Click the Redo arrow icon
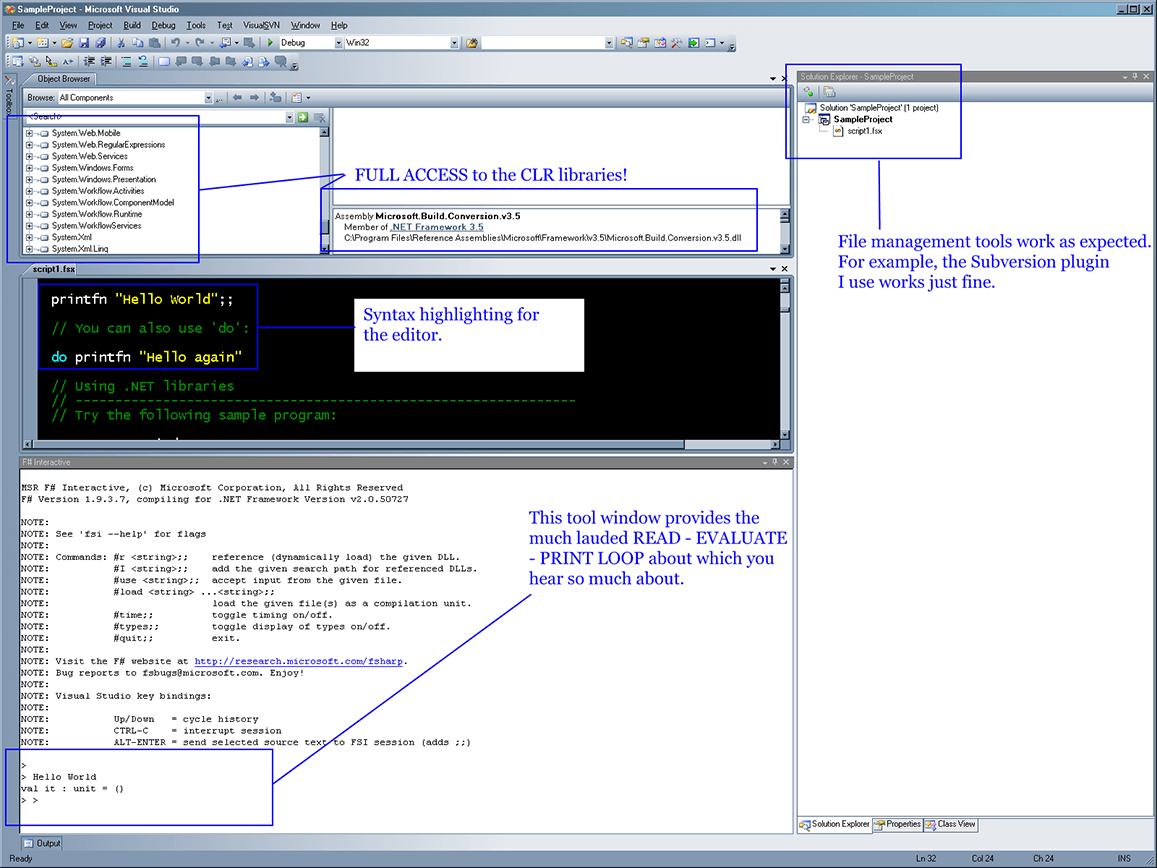The width and height of the screenshot is (1157, 868). tap(200, 43)
